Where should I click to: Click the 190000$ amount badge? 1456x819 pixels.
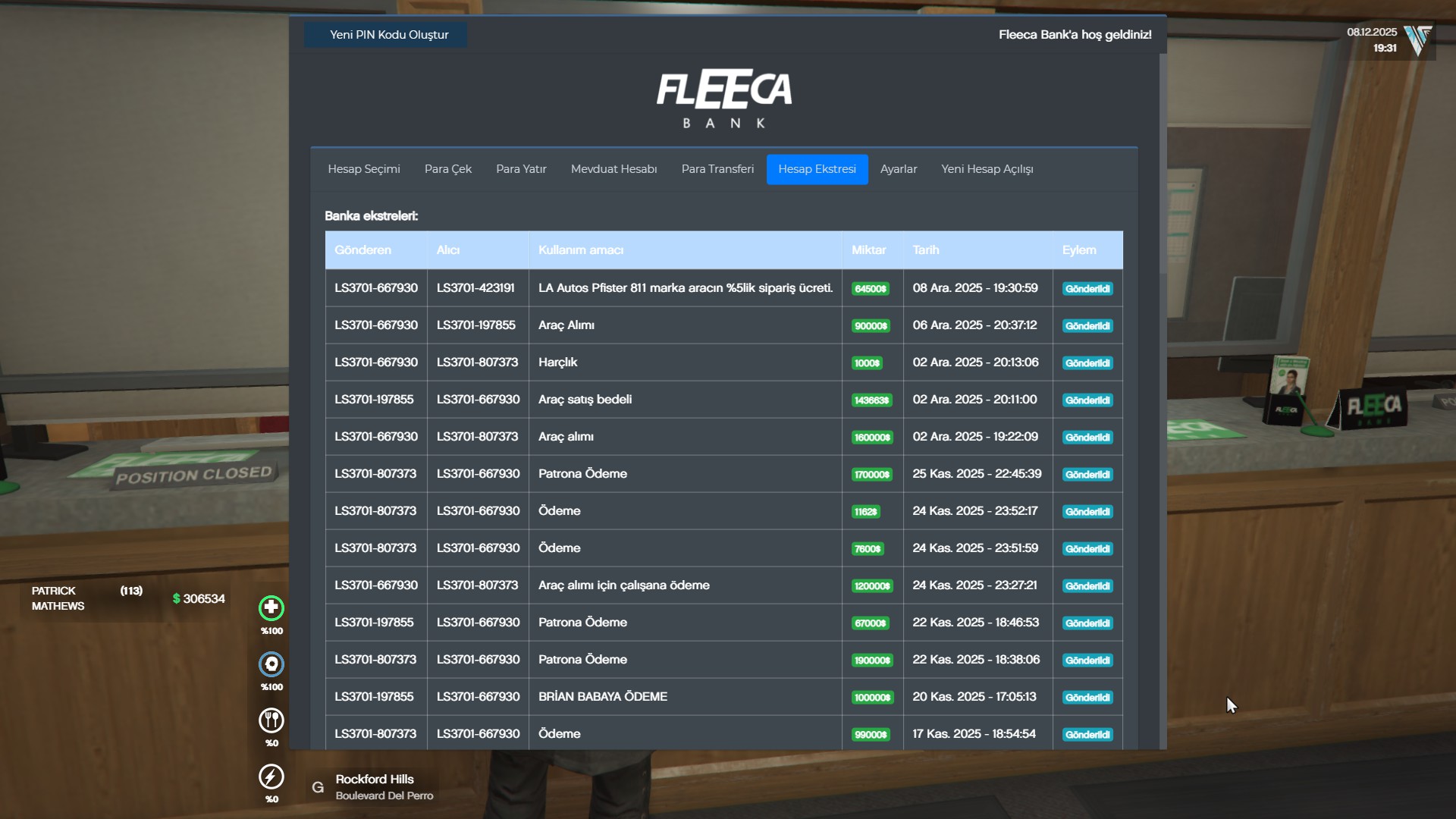click(x=872, y=661)
